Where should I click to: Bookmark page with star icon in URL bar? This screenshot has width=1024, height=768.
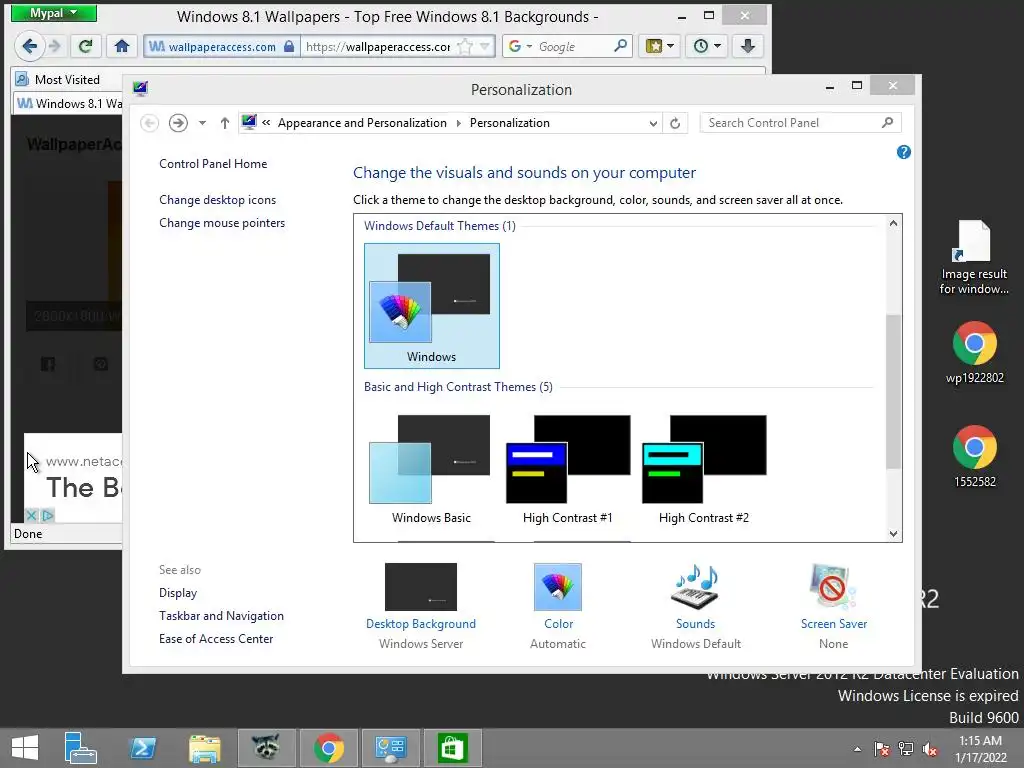point(464,46)
